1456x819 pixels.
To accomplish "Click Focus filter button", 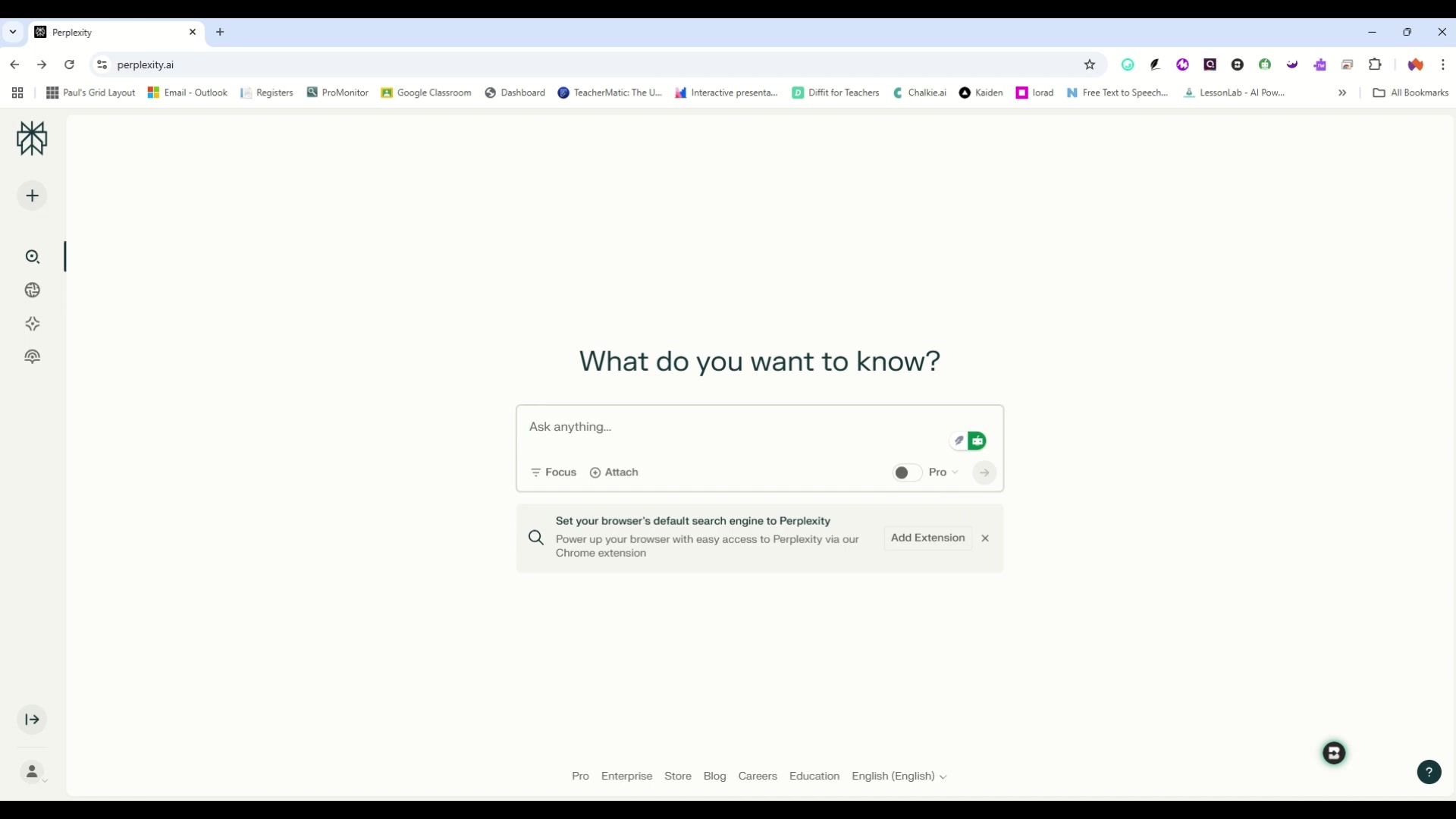I will (x=554, y=472).
